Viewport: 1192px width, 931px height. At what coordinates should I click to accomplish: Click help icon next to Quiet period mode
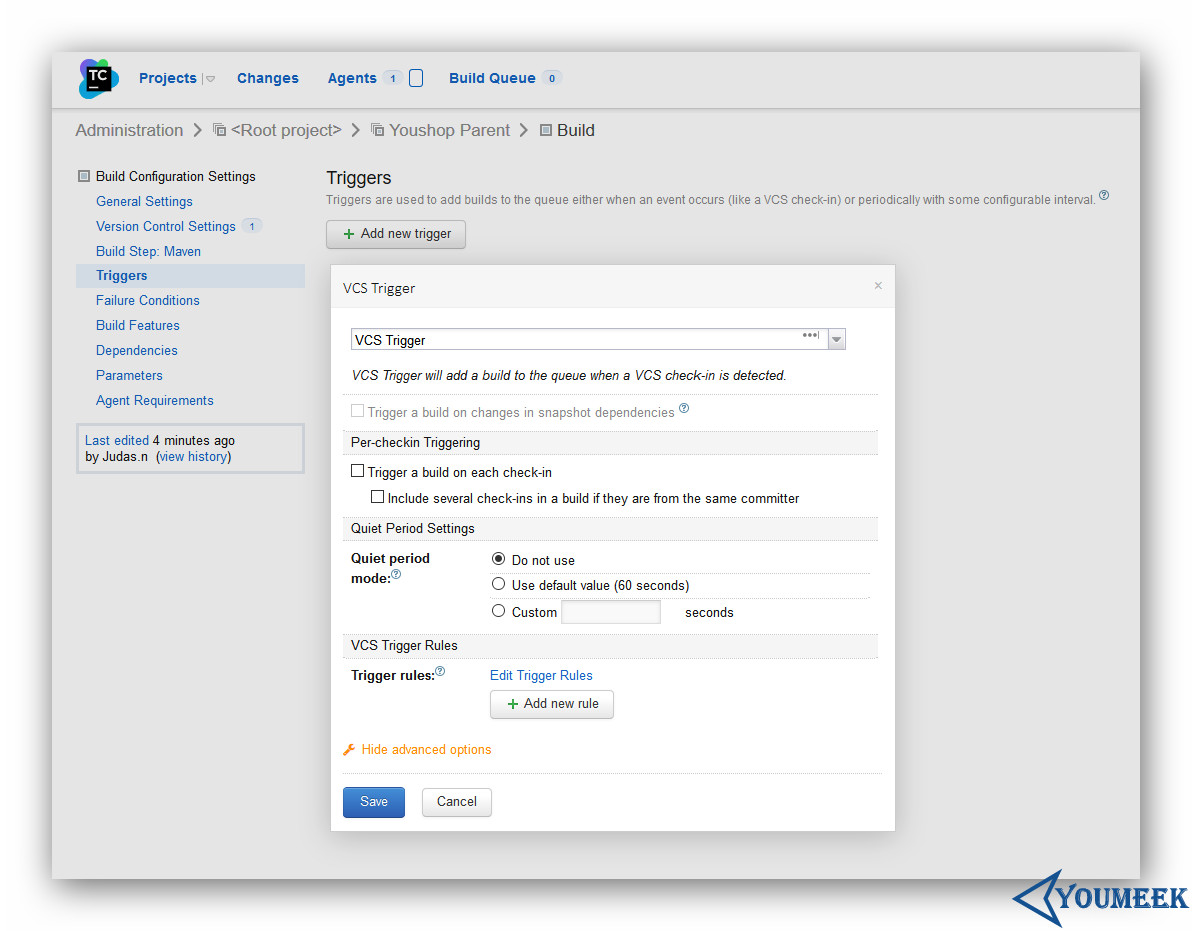(396, 574)
